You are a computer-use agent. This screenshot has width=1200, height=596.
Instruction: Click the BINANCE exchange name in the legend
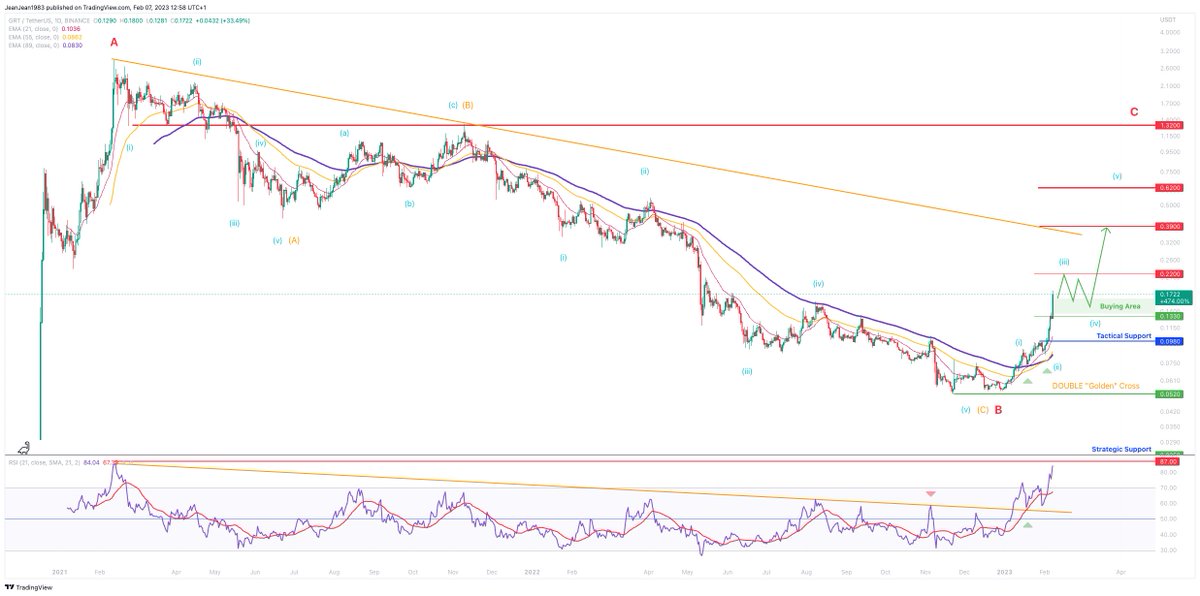(76, 20)
